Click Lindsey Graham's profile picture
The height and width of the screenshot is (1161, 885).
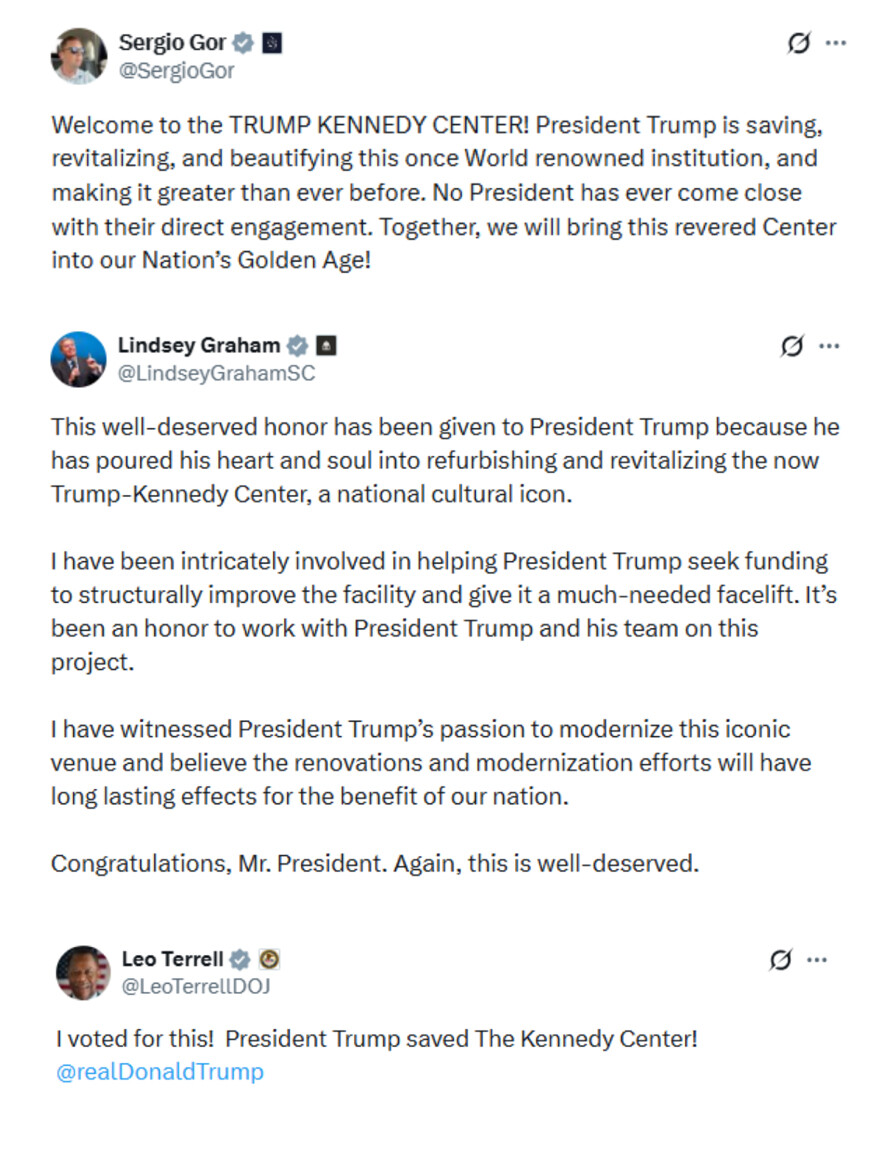(78, 359)
